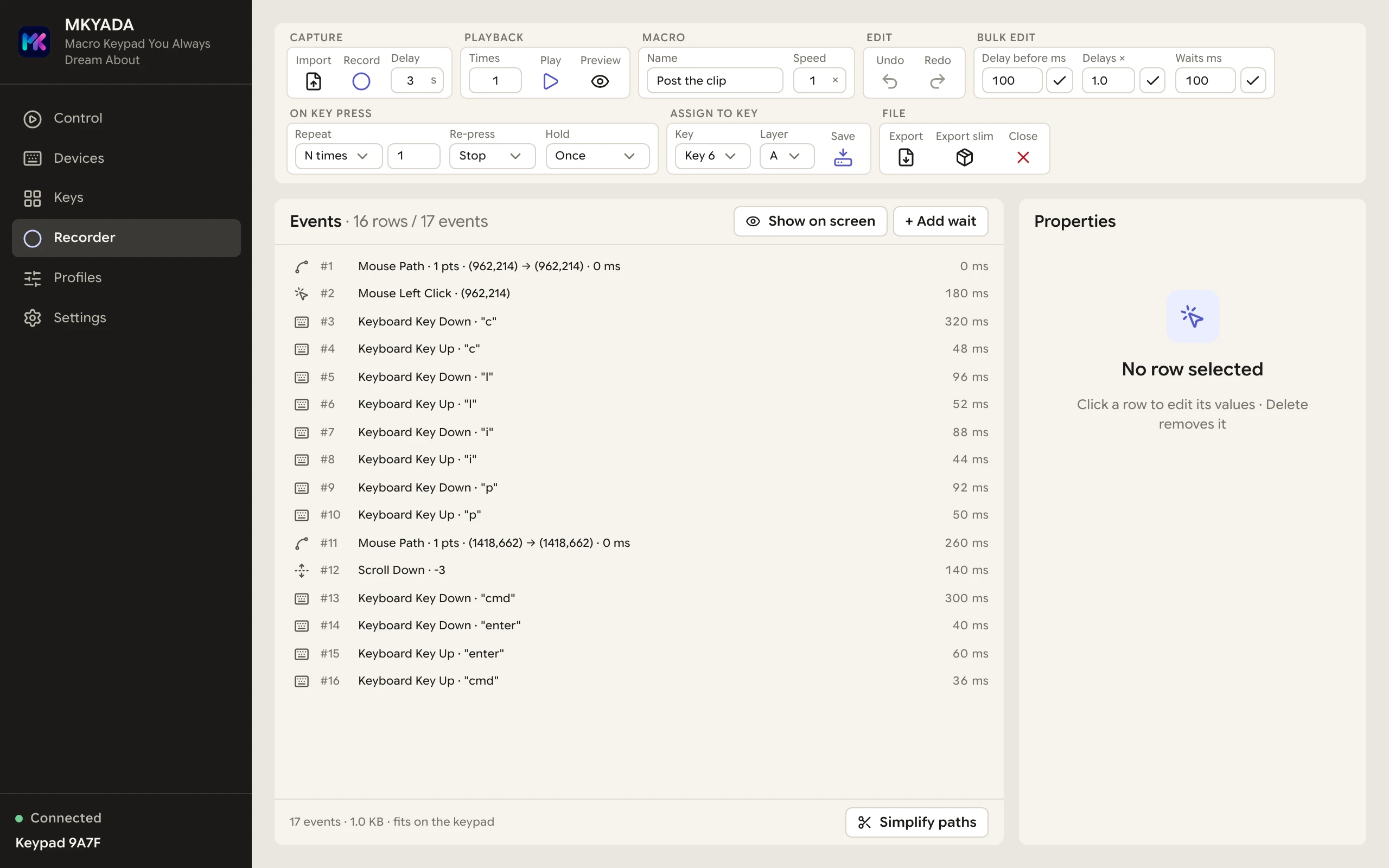This screenshot has width=1389, height=868.
Task: Click the Repeat count field
Action: 413,156
